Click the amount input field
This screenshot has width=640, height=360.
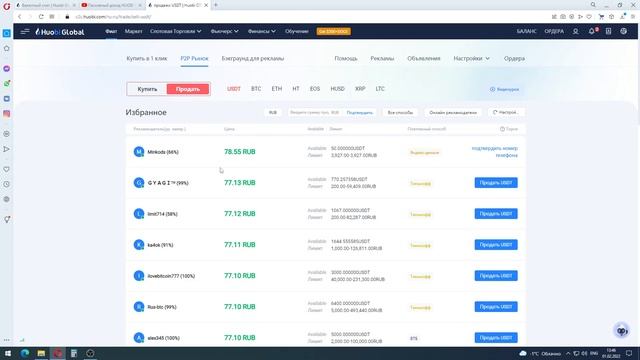point(315,112)
